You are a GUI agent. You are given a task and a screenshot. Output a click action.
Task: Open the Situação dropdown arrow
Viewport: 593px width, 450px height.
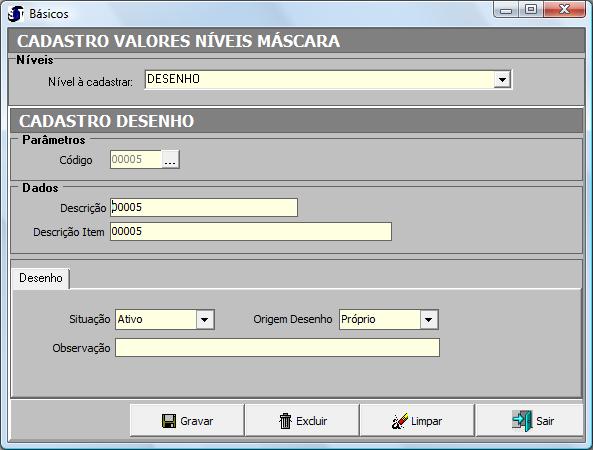(x=205, y=320)
